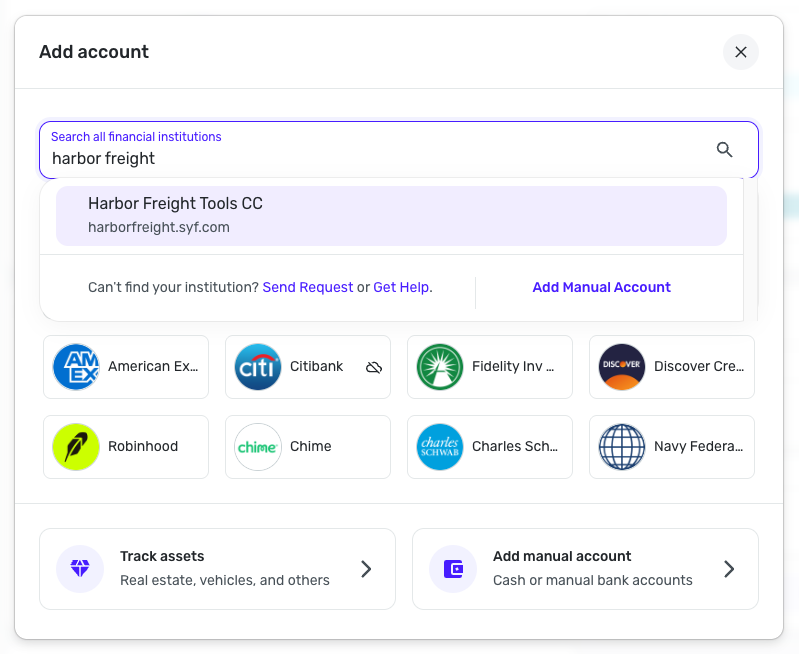The width and height of the screenshot is (799, 654).
Task: Click the Citibank logo icon
Action: click(258, 367)
